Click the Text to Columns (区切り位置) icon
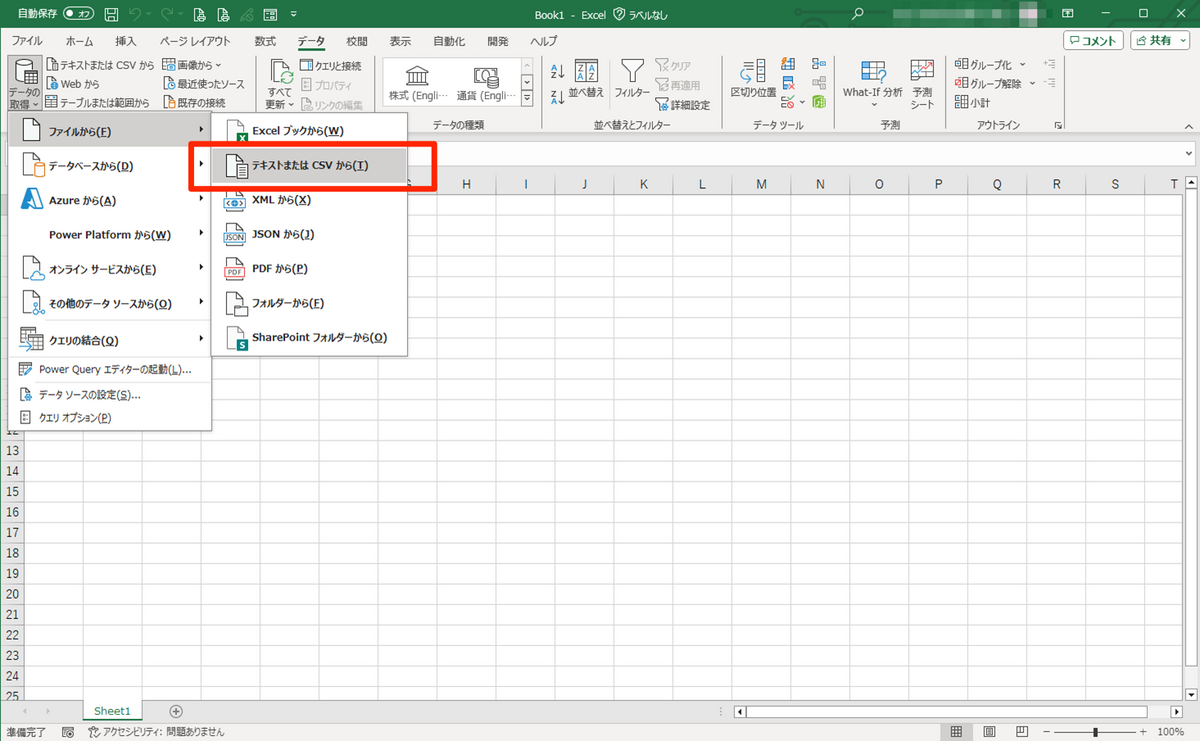 tap(752, 73)
